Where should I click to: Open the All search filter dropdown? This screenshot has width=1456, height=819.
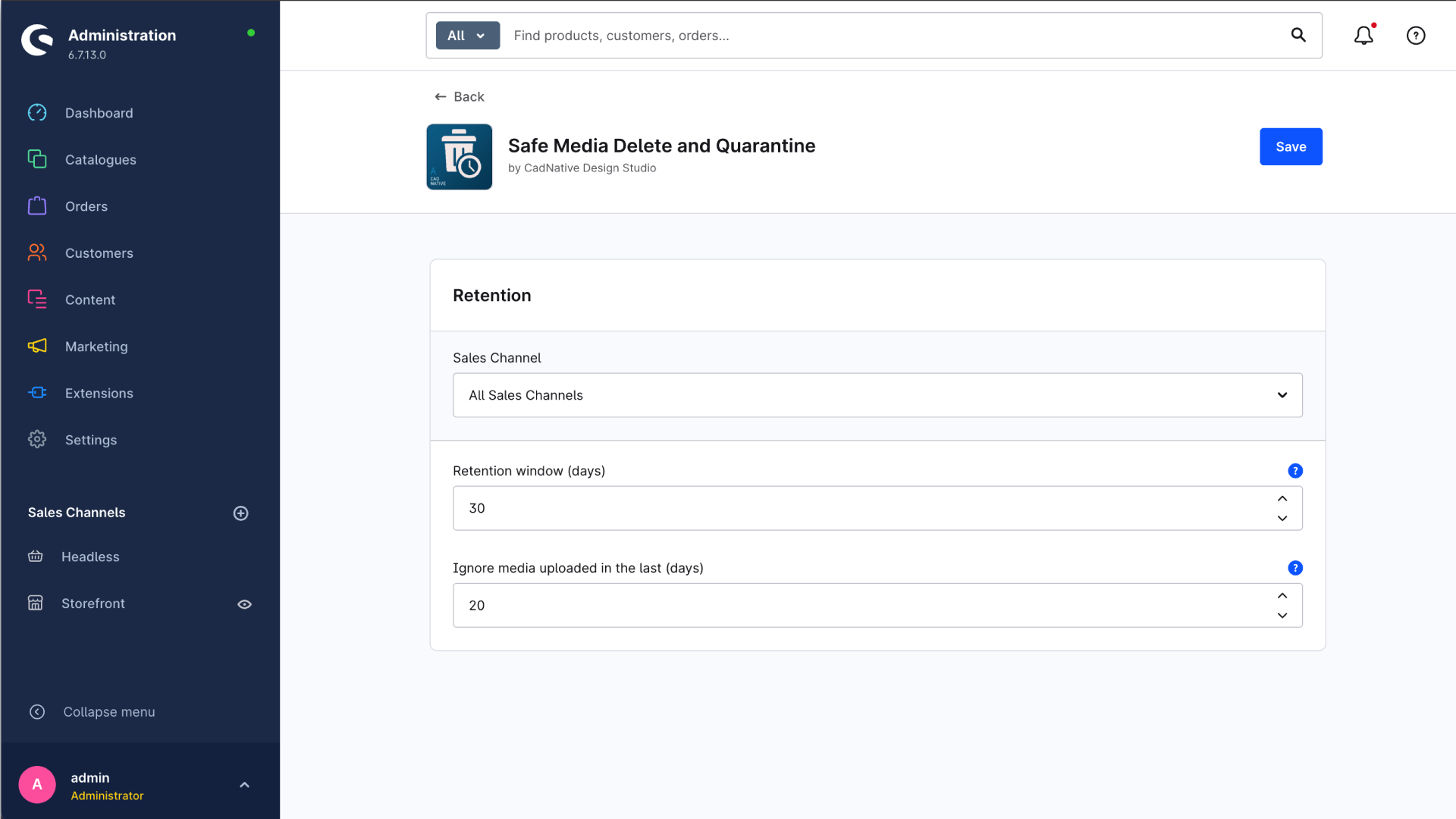pos(468,36)
